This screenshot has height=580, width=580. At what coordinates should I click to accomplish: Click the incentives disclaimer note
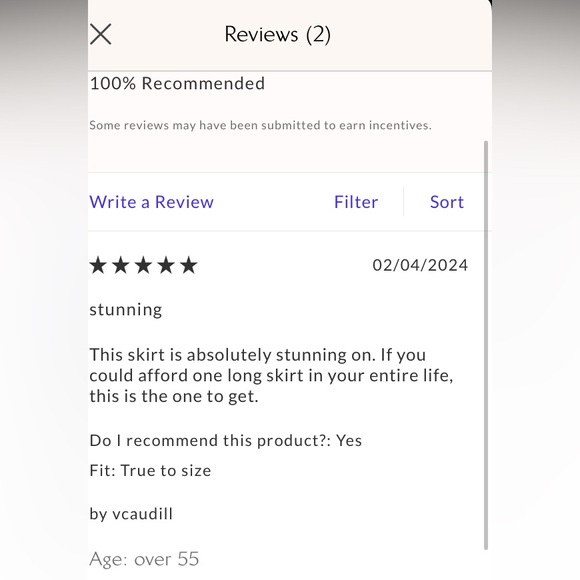[x=260, y=125]
